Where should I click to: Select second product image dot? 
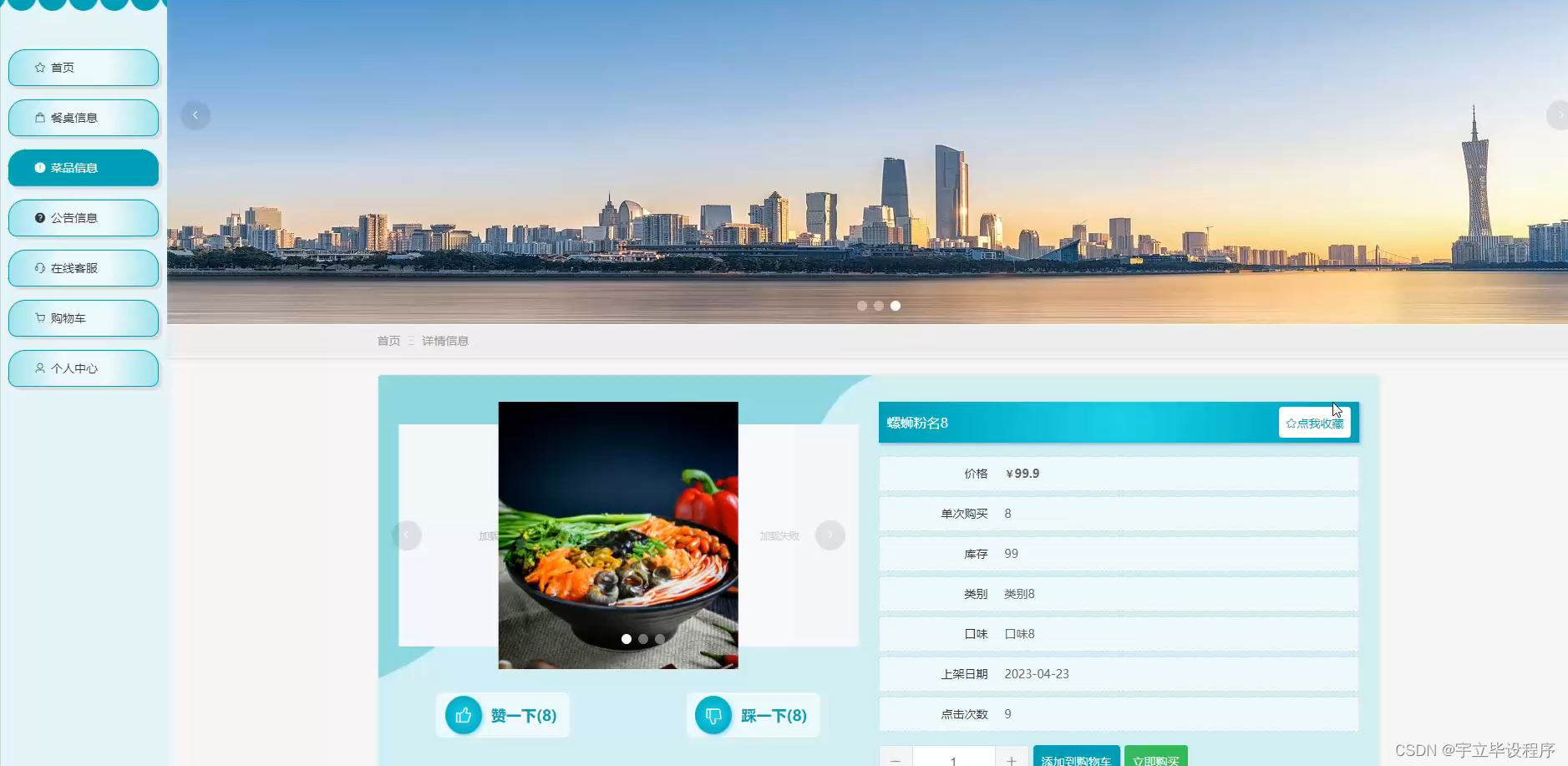[x=643, y=639]
